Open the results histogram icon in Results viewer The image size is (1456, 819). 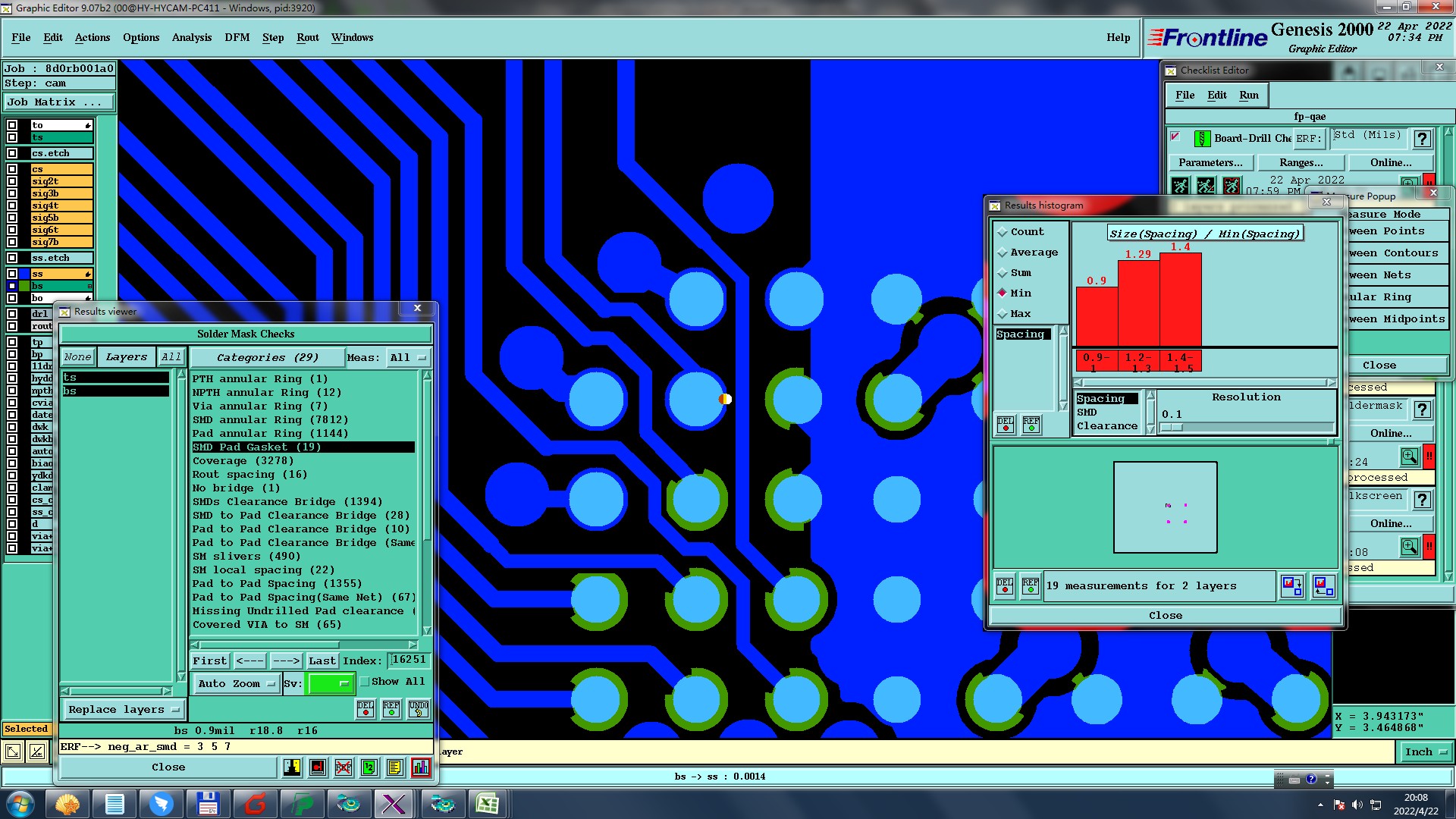tap(420, 767)
